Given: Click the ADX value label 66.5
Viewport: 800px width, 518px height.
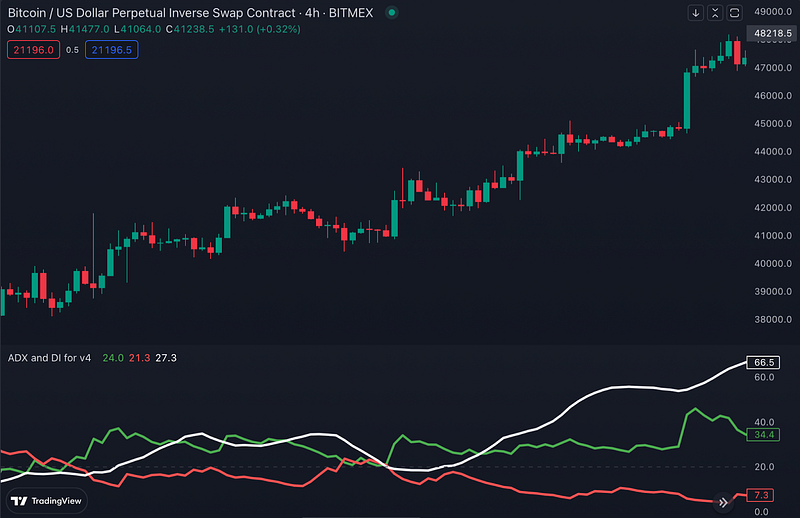Looking at the screenshot, I should 764,362.
